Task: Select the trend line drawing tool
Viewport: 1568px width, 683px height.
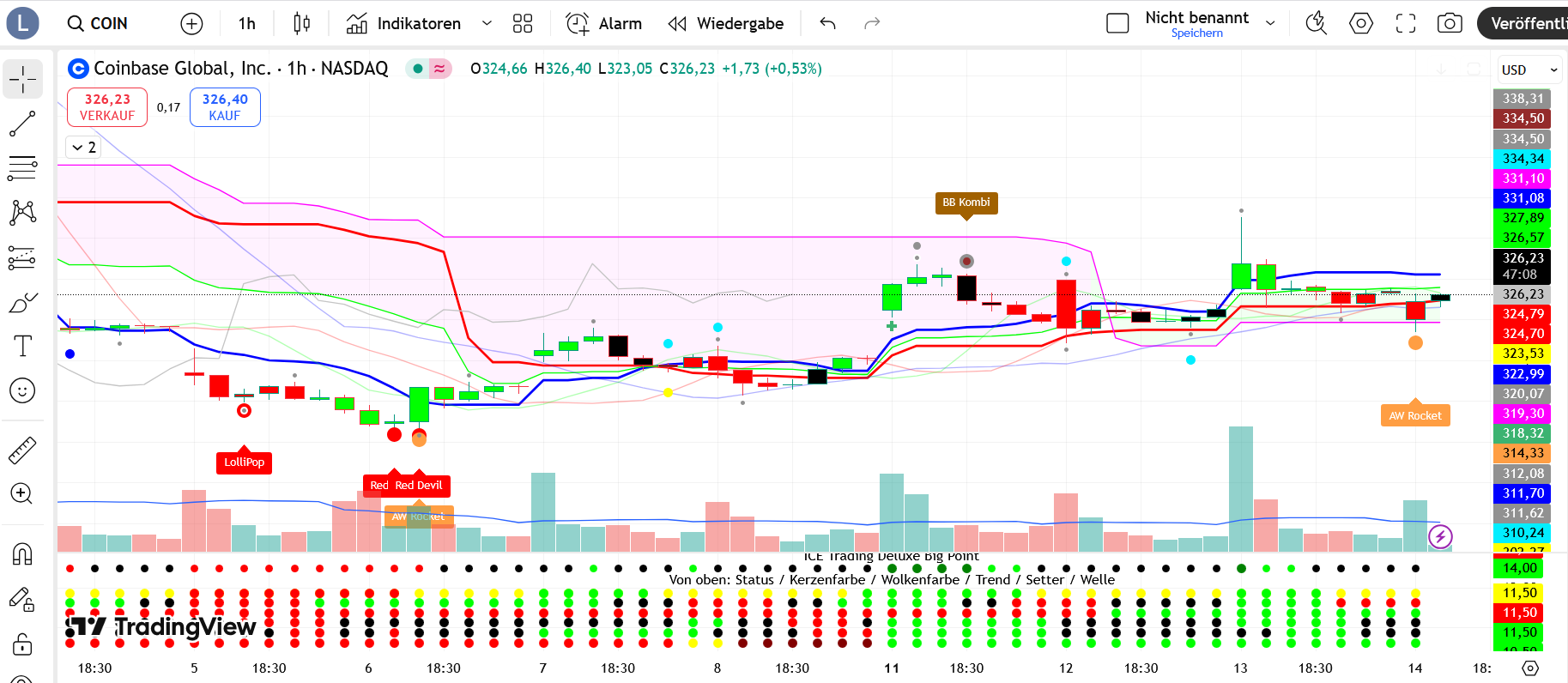Action: pos(22,124)
